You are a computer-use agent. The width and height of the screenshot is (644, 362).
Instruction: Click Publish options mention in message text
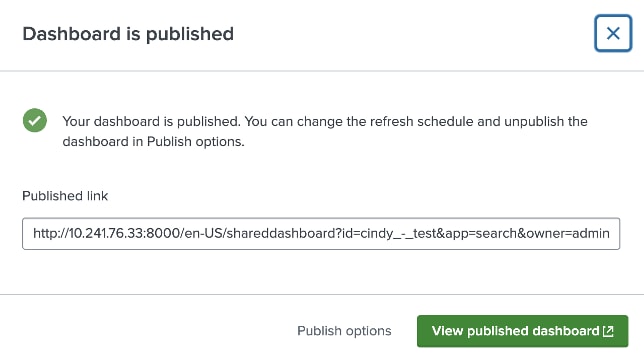tap(195, 142)
